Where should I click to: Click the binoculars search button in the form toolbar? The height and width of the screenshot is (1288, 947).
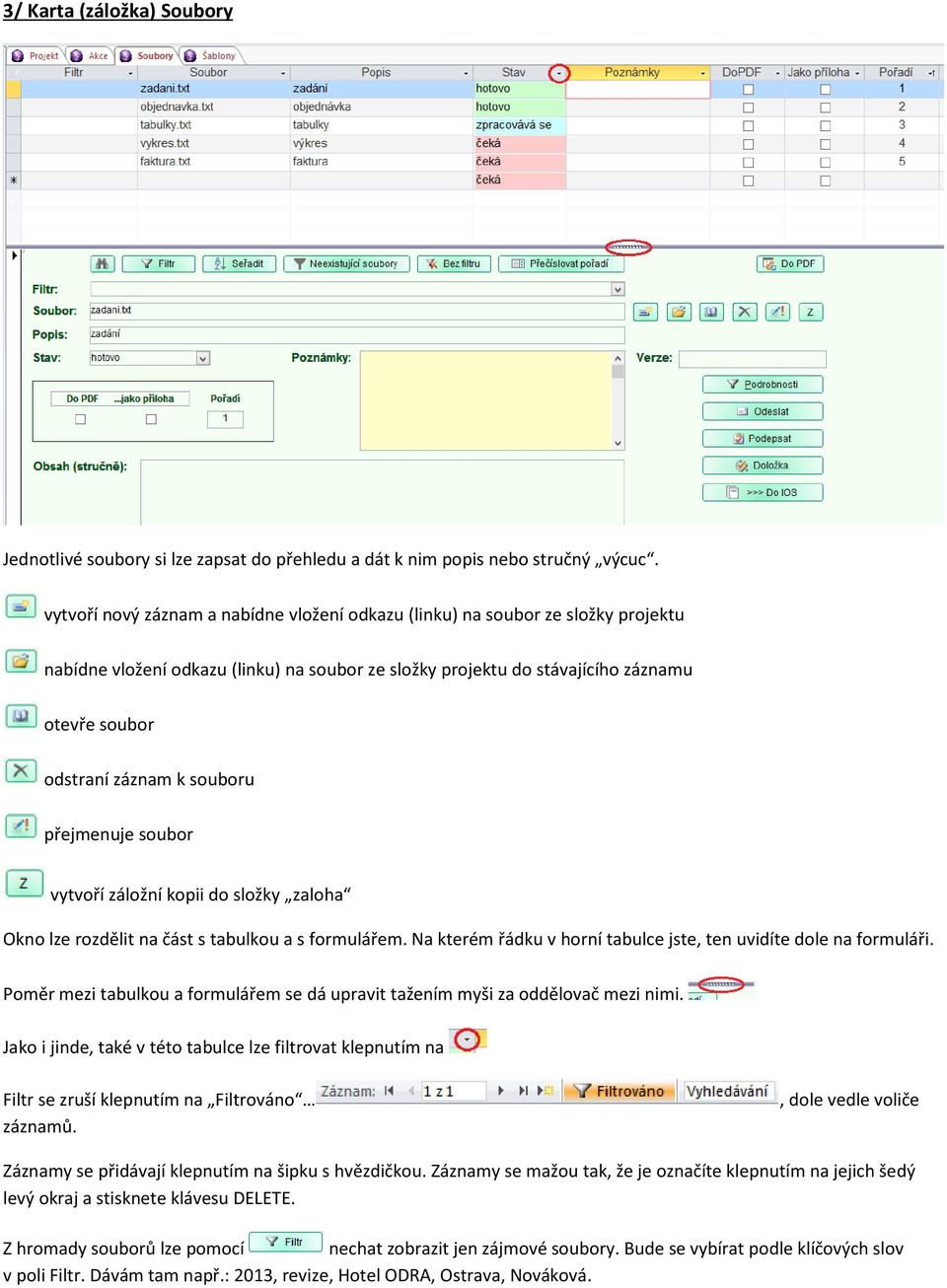click(103, 263)
